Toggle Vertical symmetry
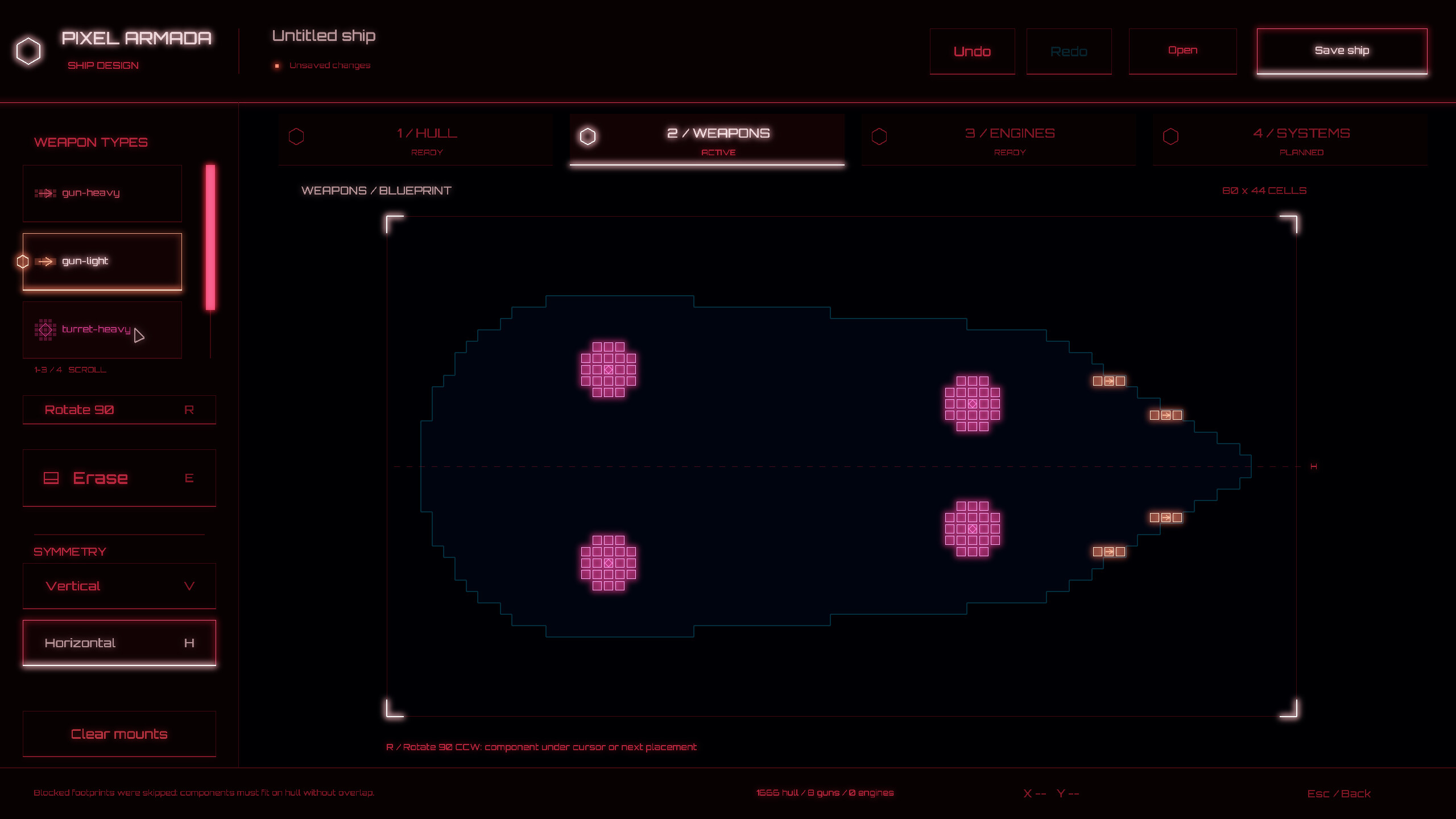This screenshot has width=1456, height=819. tap(119, 586)
